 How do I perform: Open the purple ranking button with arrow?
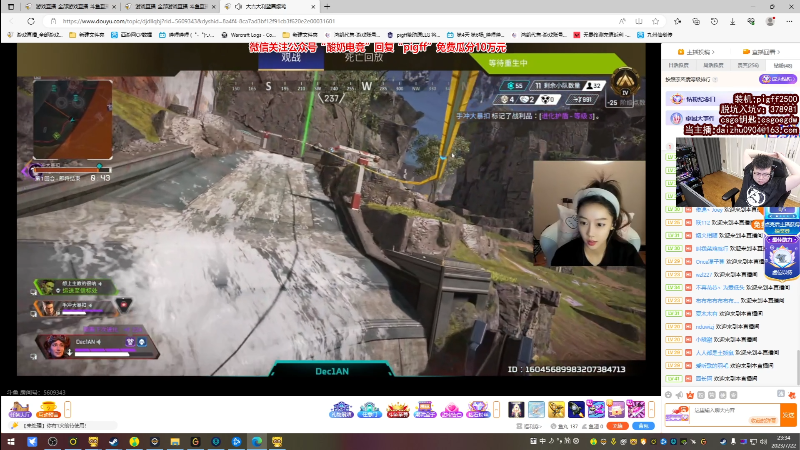click(x=778, y=79)
